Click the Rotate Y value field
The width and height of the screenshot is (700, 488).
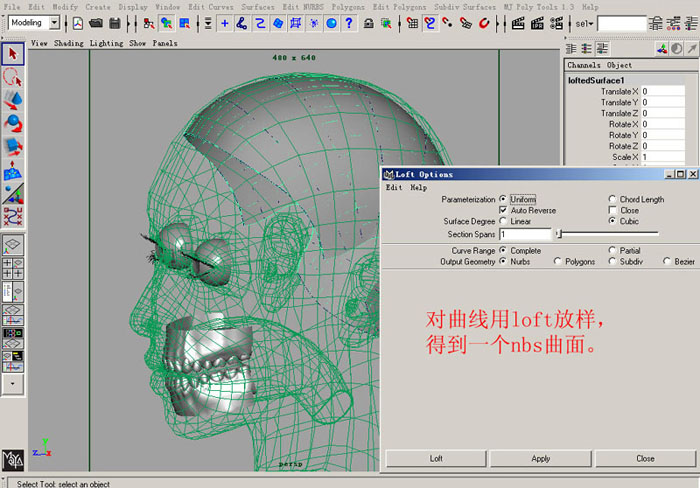point(663,135)
